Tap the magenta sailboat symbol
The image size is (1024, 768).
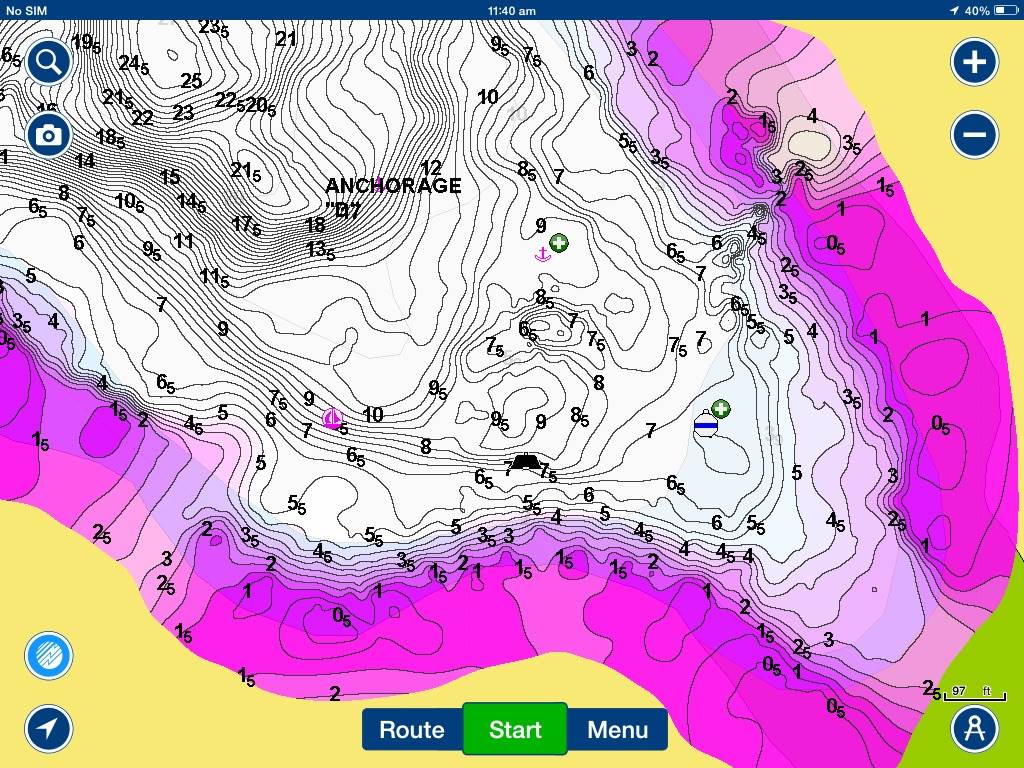[332, 418]
